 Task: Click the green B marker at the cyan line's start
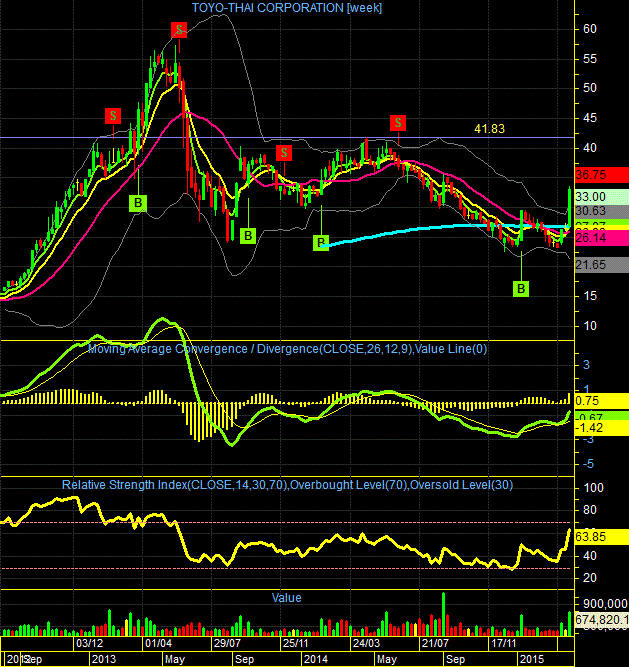coord(321,242)
